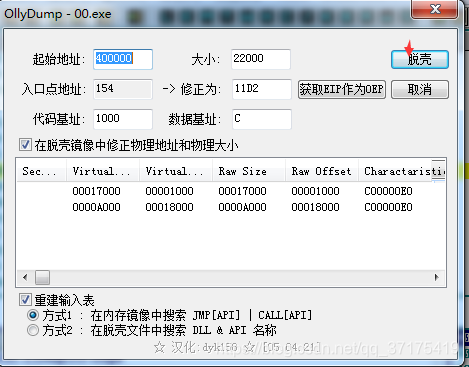Click the horizontal scrollbar thumb
Image resolution: width=469 pixels, height=367 pixels.
pyautogui.click(x=42, y=277)
